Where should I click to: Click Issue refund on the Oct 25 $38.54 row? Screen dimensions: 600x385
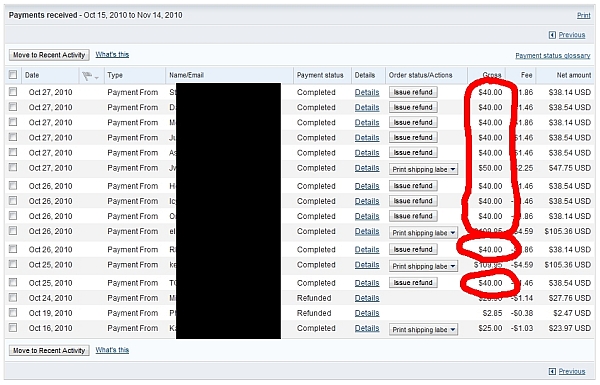pos(413,282)
